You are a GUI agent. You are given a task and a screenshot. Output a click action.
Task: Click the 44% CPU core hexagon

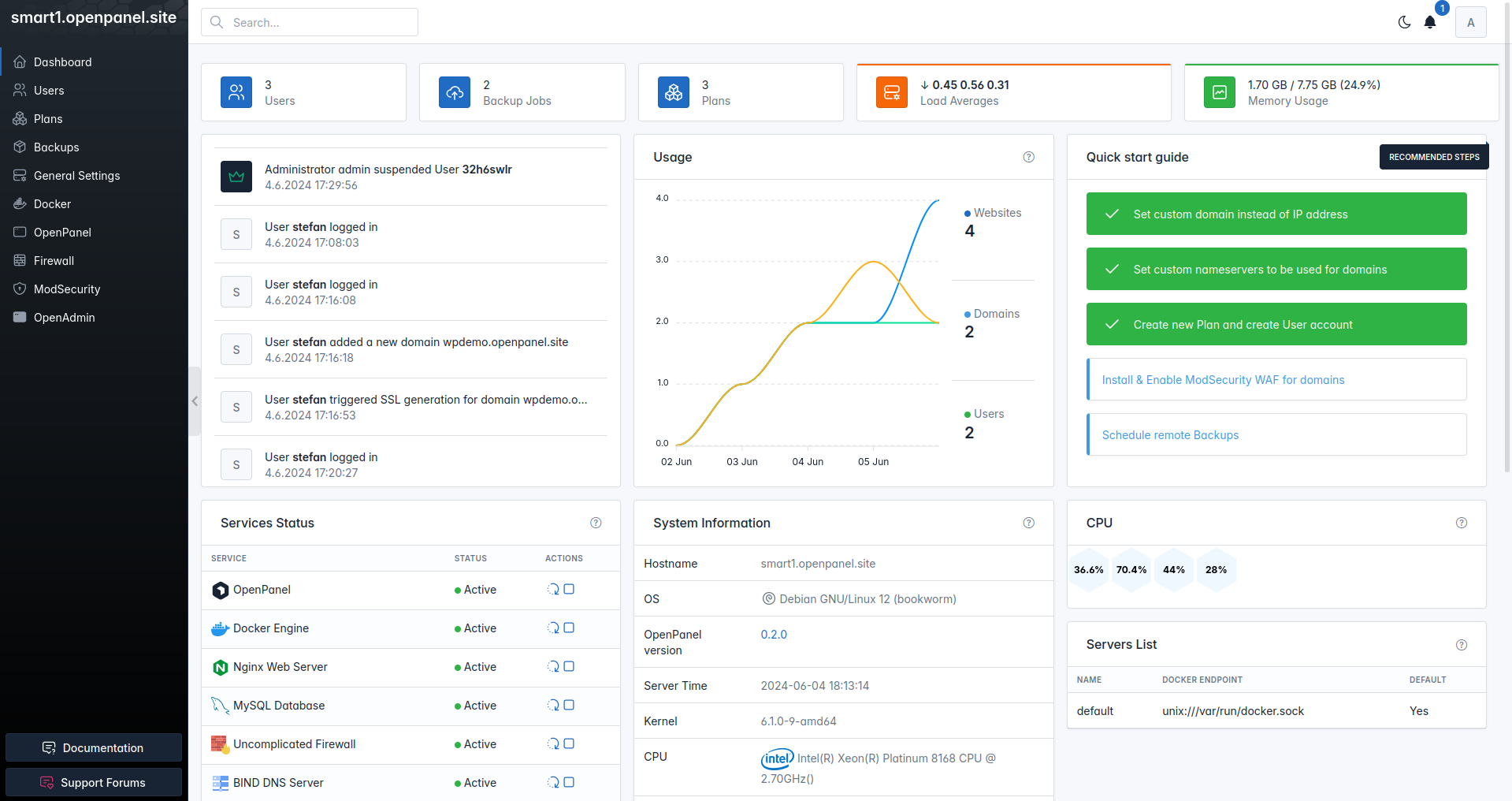point(1174,569)
